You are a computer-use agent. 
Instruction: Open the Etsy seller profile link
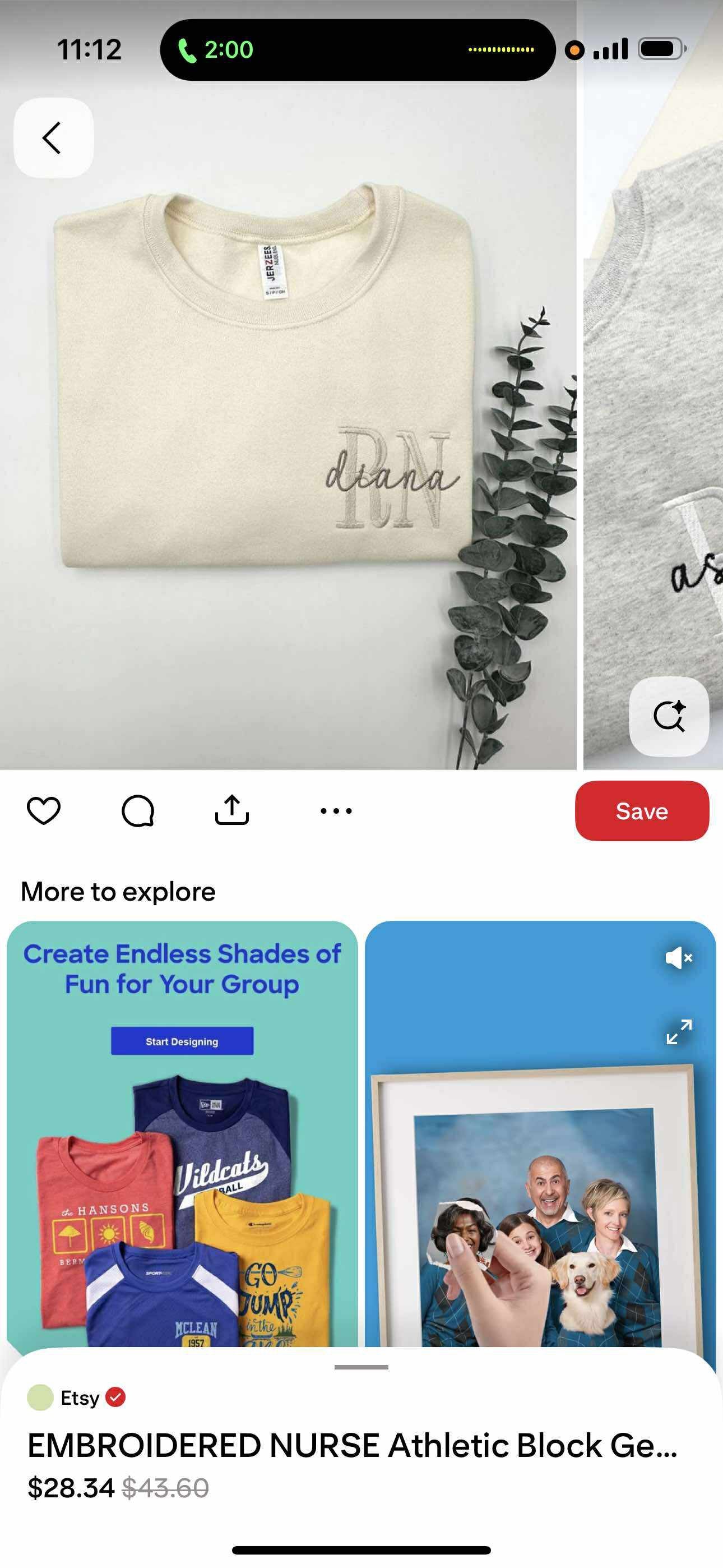coord(80,1398)
